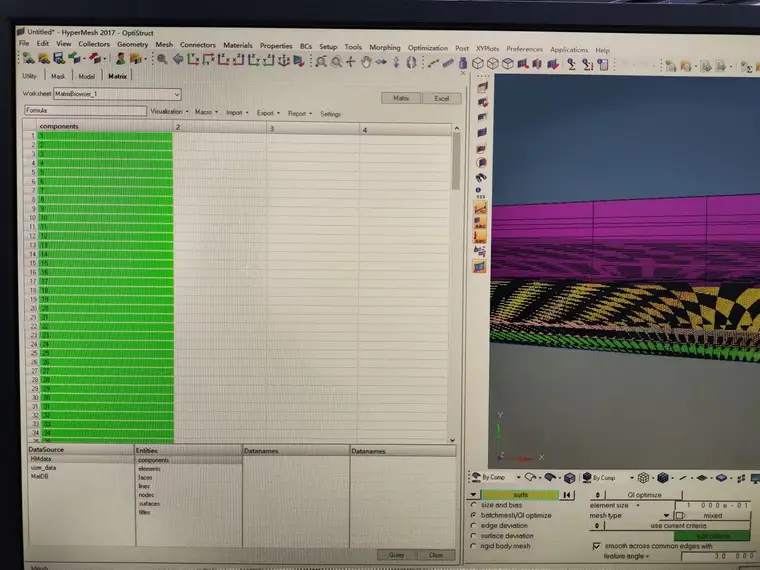Click the top icon of vertical display toolbar

click(x=482, y=87)
